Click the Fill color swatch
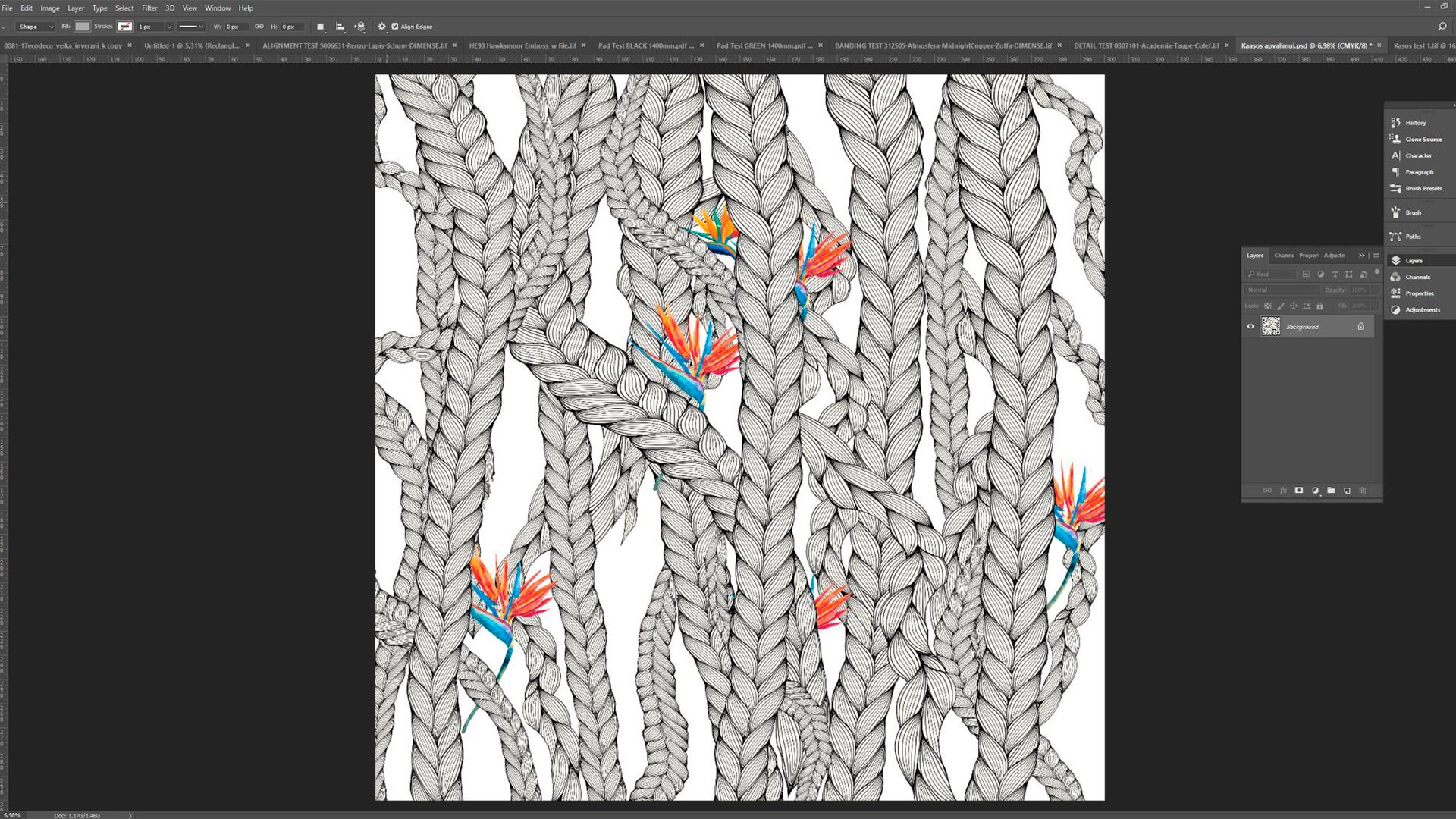The height and width of the screenshot is (819, 1456). pos(82,27)
